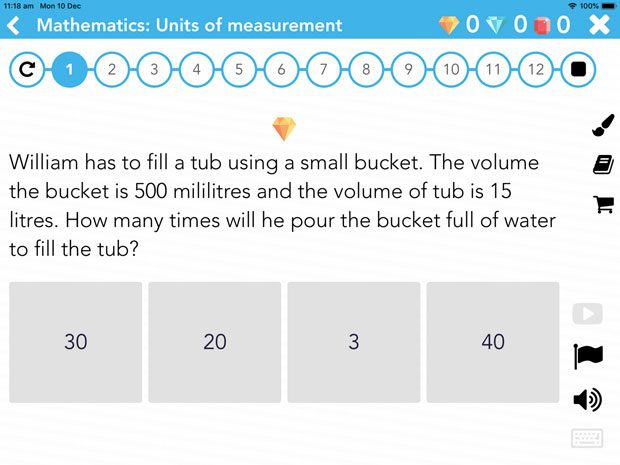Pick answer 40

coord(493,342)
